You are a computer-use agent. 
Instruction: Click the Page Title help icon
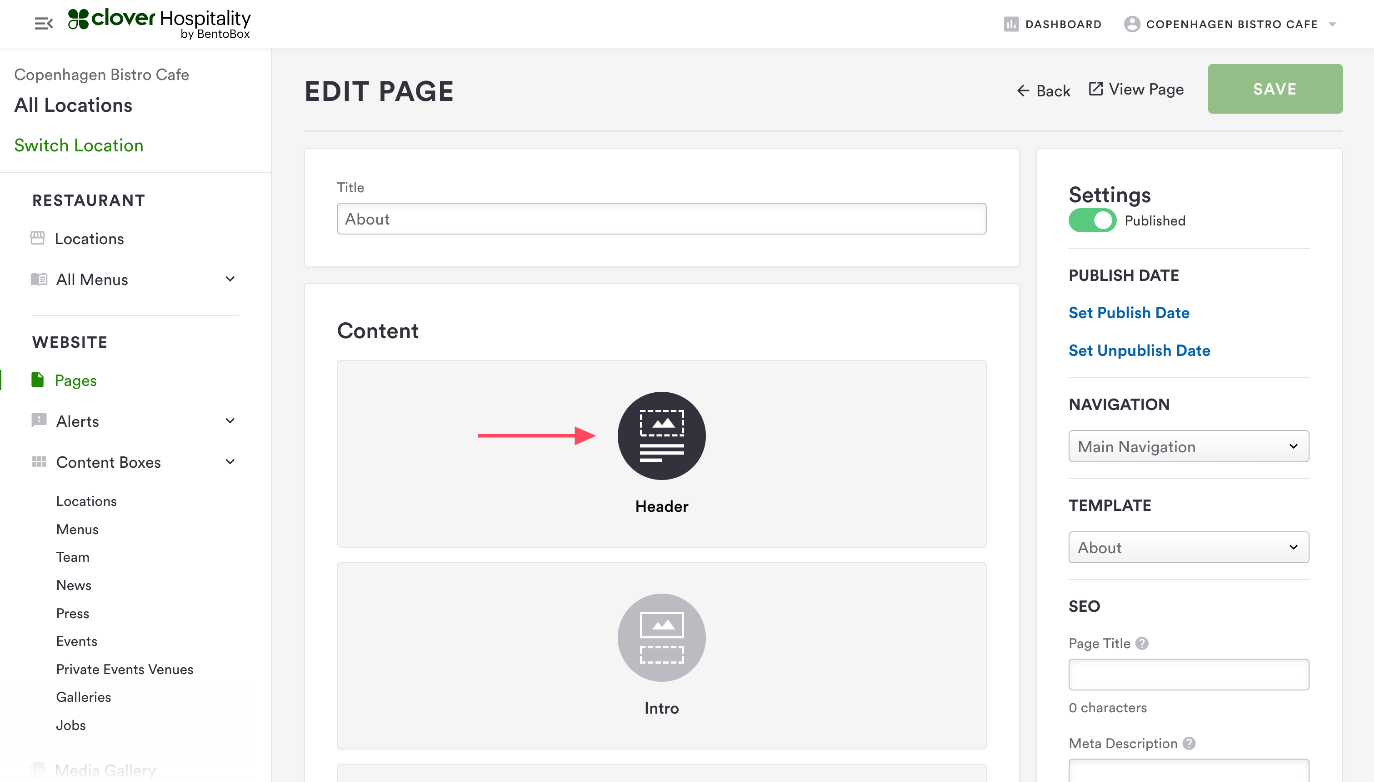[1142, 643]
